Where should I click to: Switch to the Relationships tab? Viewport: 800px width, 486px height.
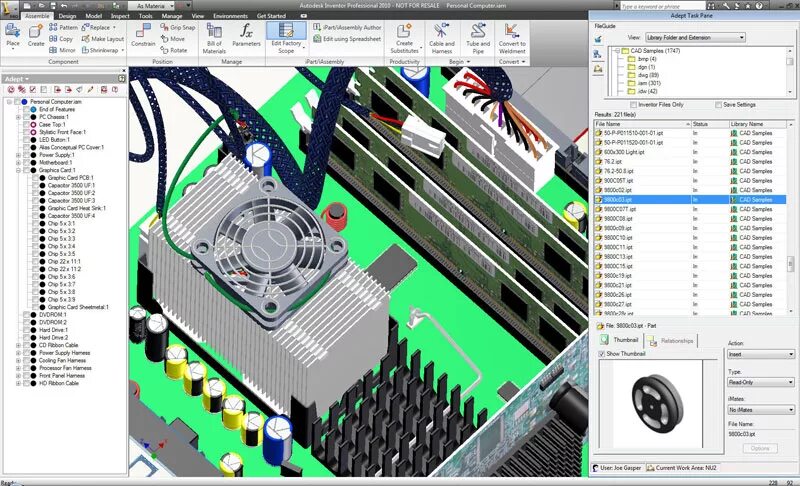(671, 340)
